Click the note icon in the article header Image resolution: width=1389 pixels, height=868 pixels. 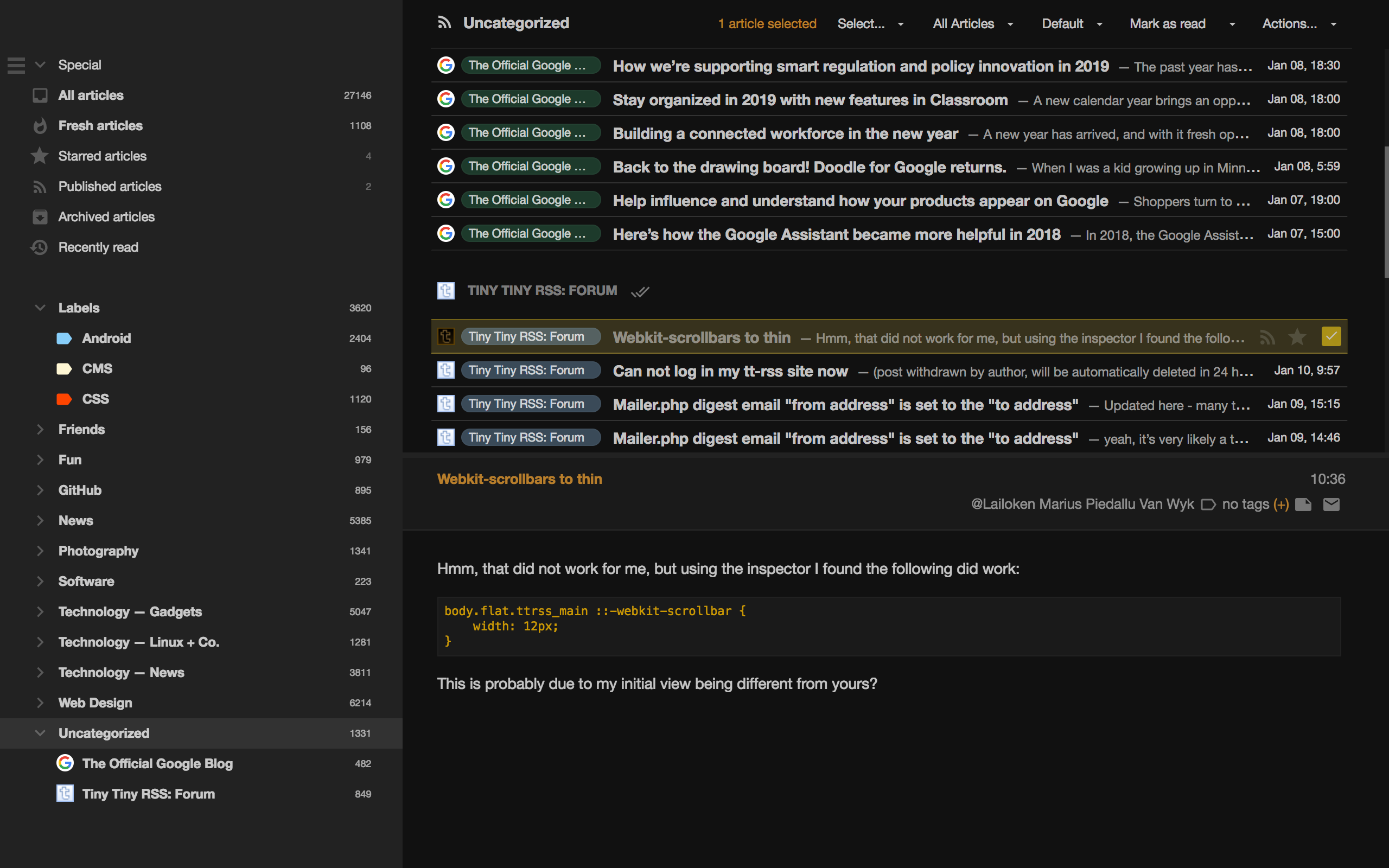tap(1303, 505)
